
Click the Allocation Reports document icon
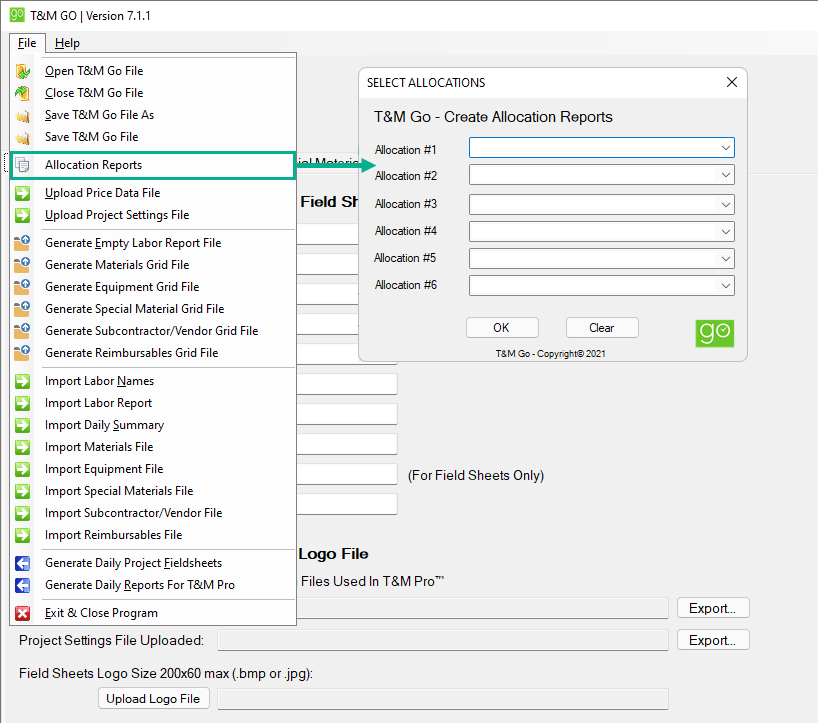coord(22,165)
